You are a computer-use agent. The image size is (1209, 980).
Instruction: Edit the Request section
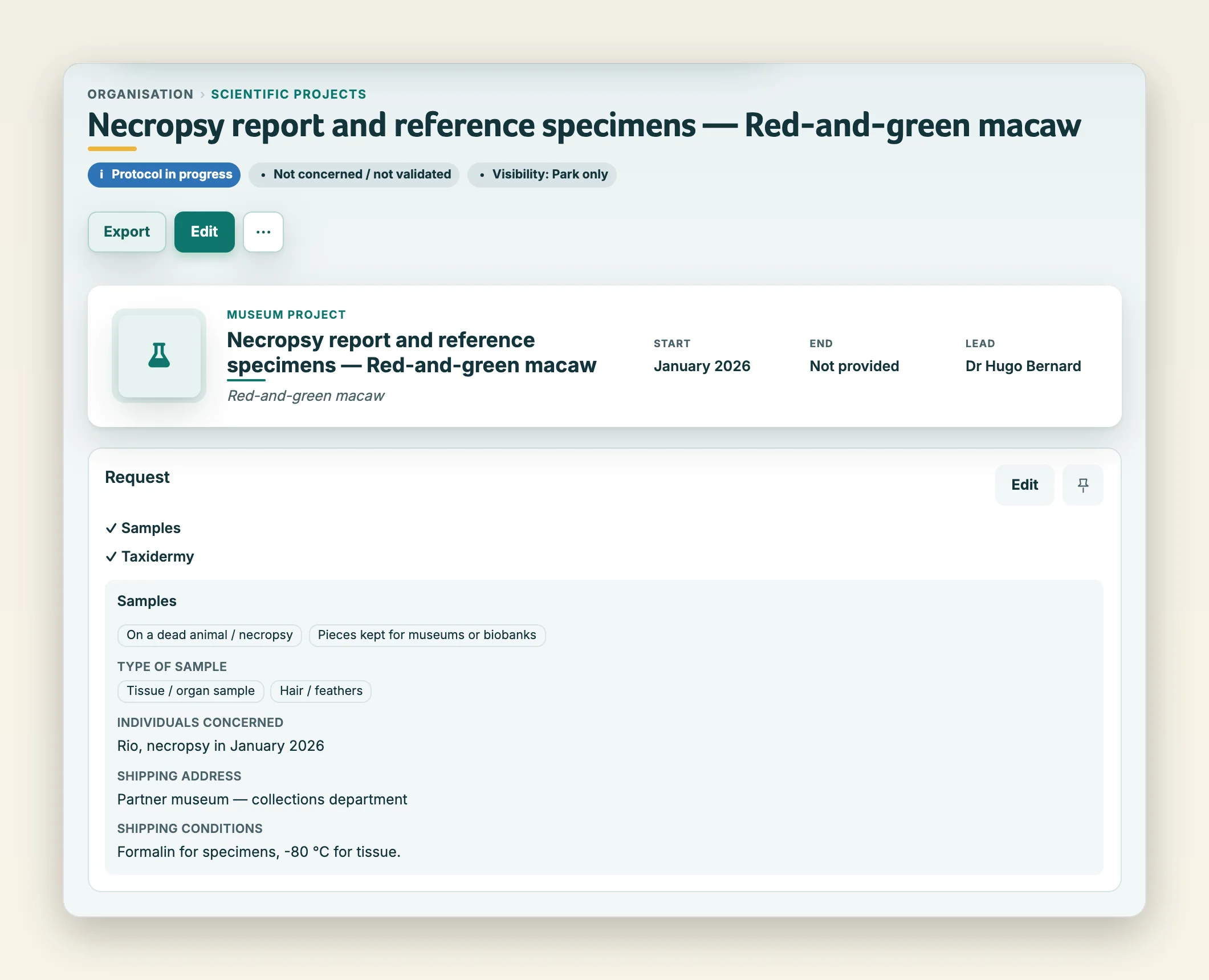[1025, 485]
